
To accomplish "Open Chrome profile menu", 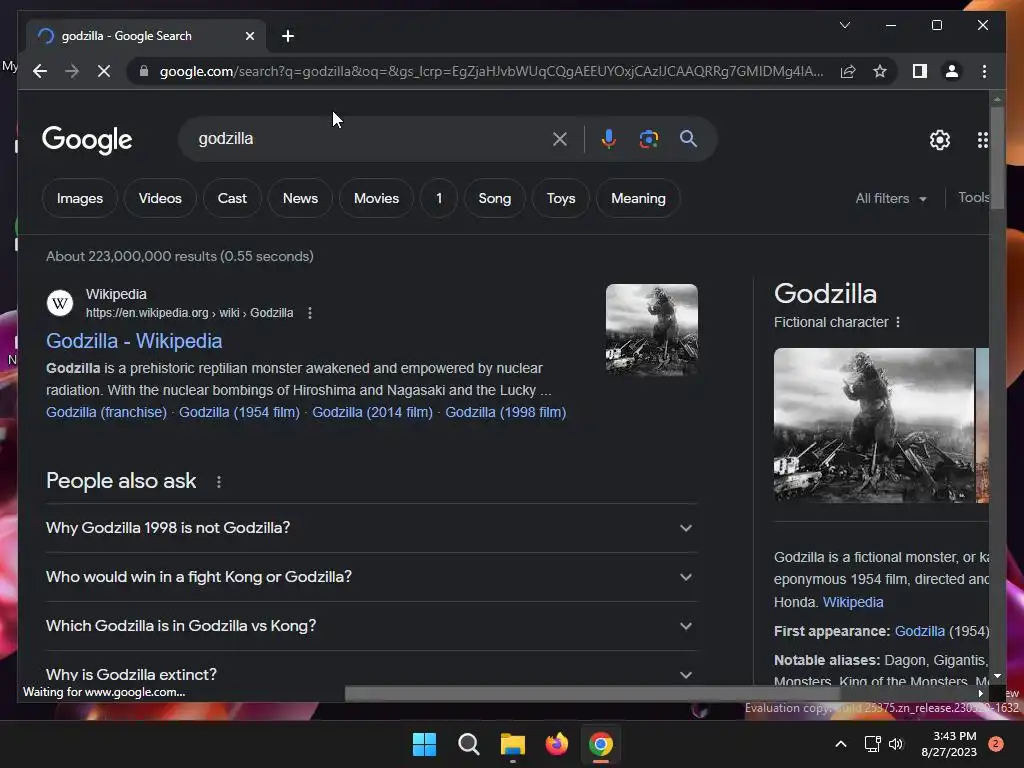I will point(952,71).
